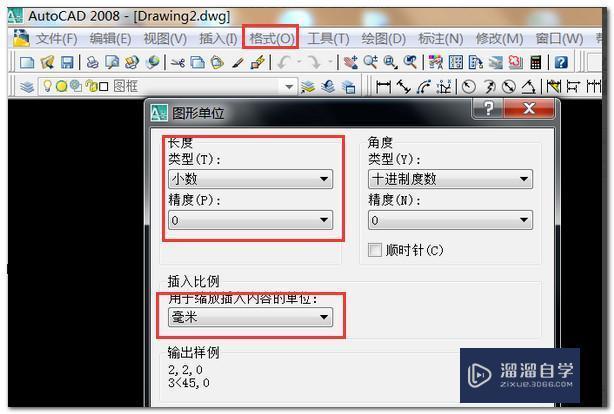Click the Match Properties brush icon
Screen dimensions: 614x414
[x=238, y=63]
